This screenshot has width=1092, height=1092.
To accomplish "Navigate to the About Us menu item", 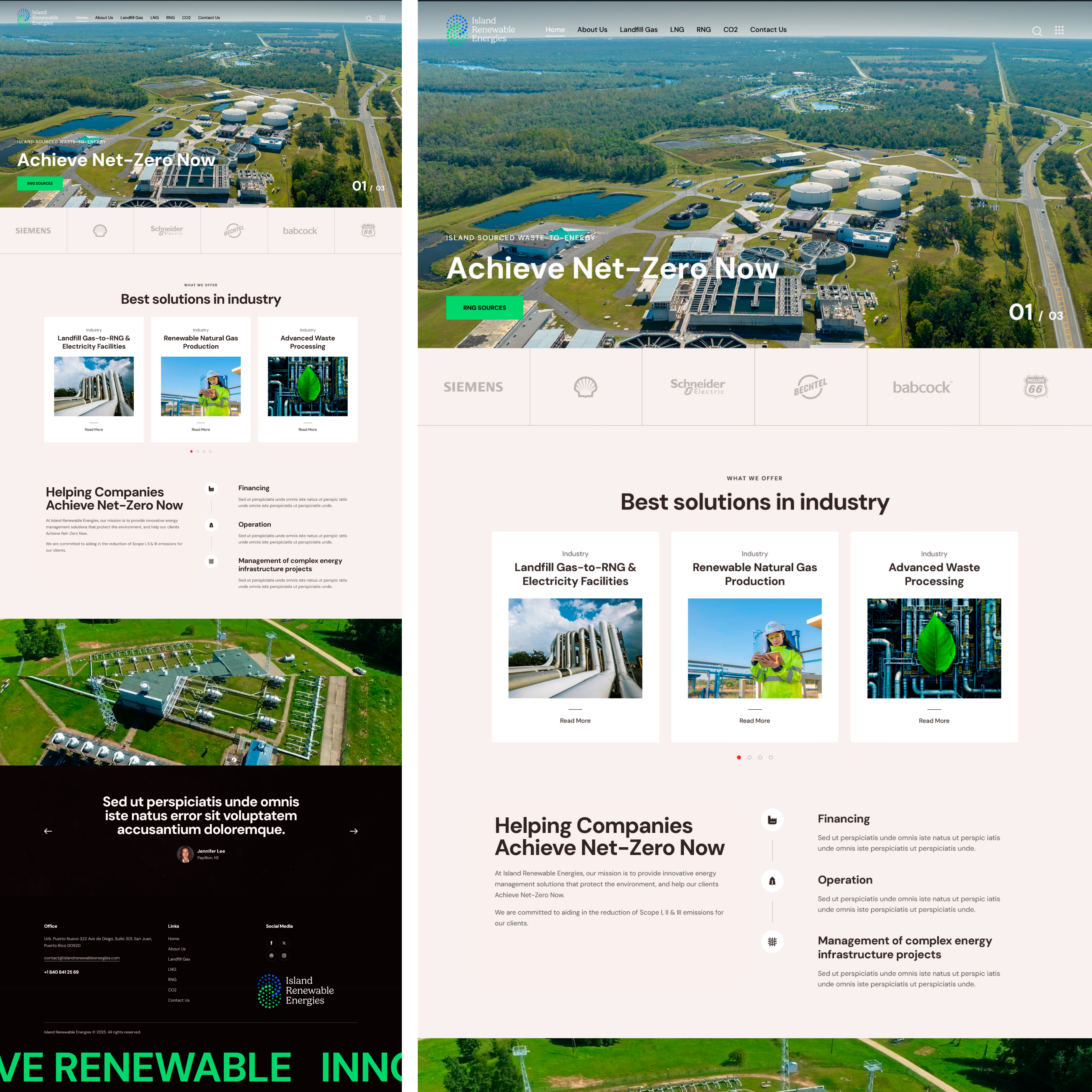I will [592, 29].
